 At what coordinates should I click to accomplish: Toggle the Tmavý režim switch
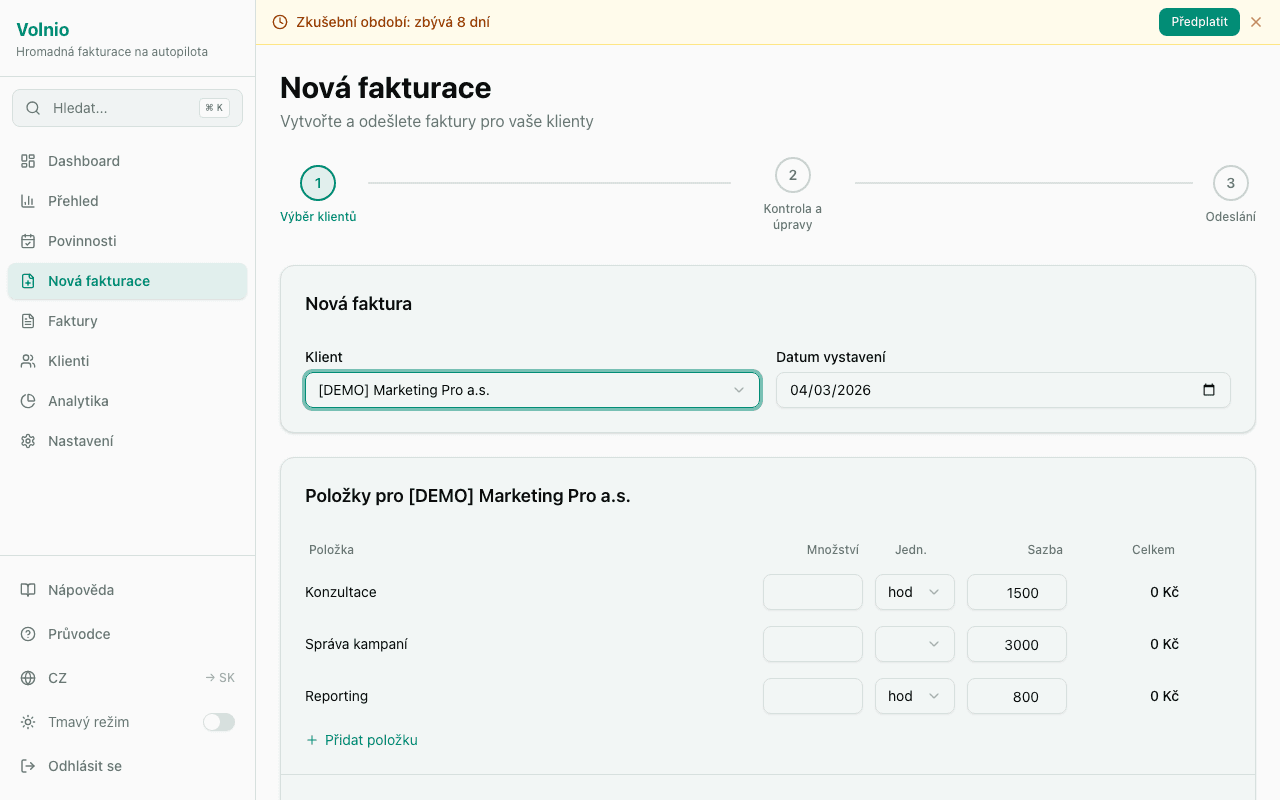[219, 722]
